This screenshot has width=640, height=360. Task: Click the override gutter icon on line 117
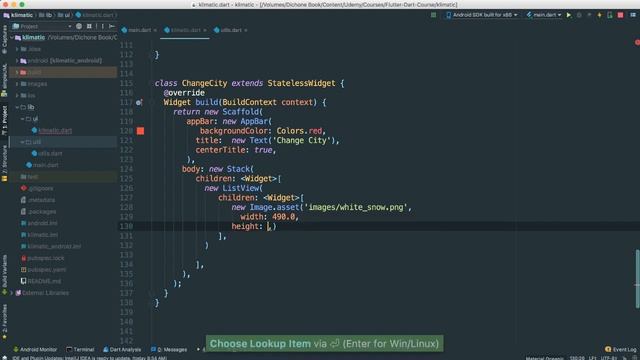[x=139, y=102]
